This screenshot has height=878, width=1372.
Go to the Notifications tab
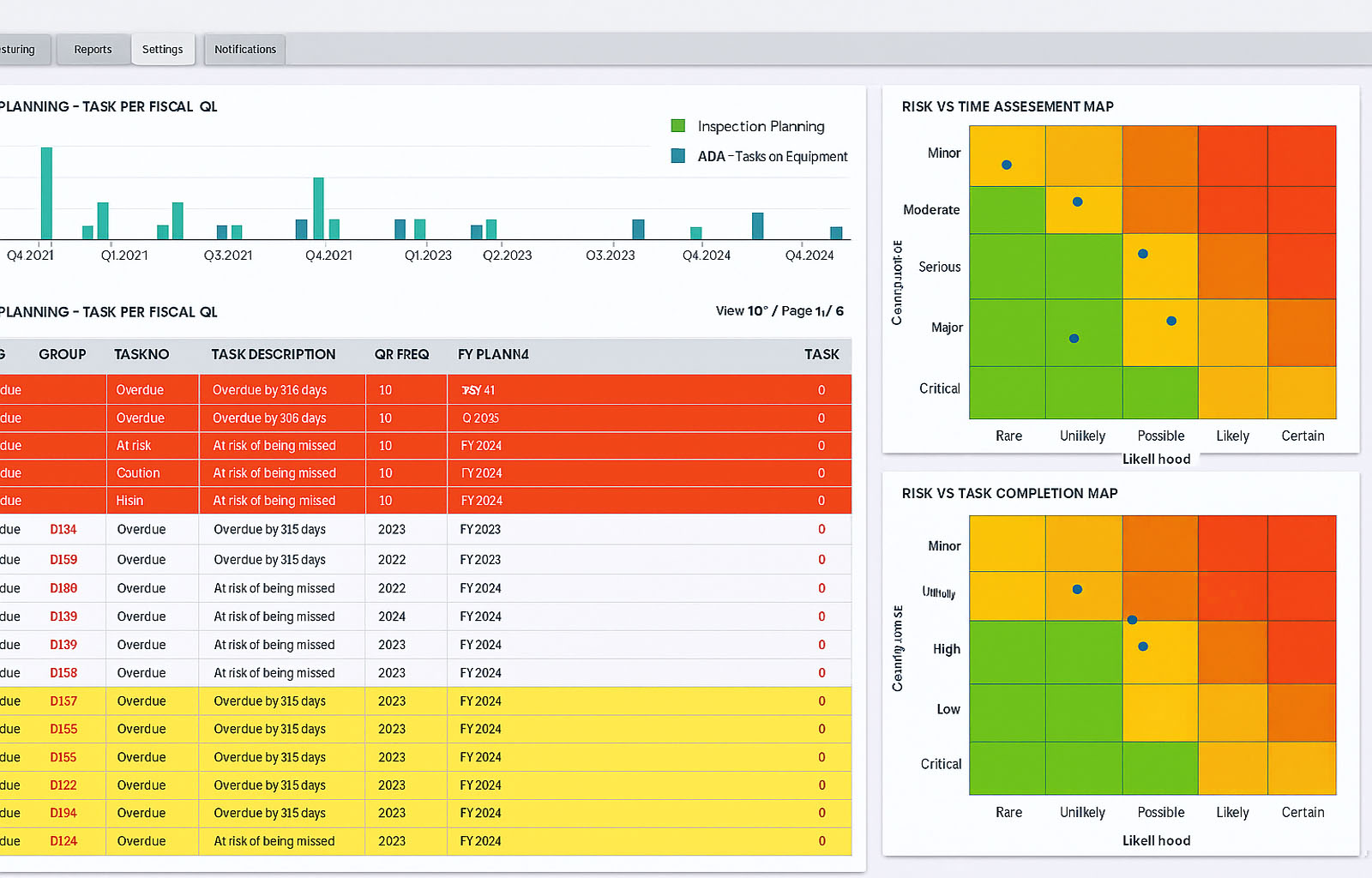coord(245,50)
